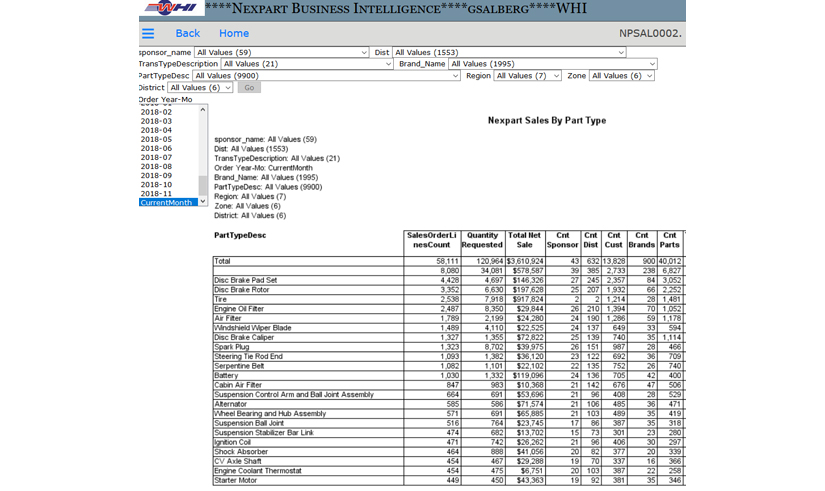Click the Cabin Air Filter row

447,385
